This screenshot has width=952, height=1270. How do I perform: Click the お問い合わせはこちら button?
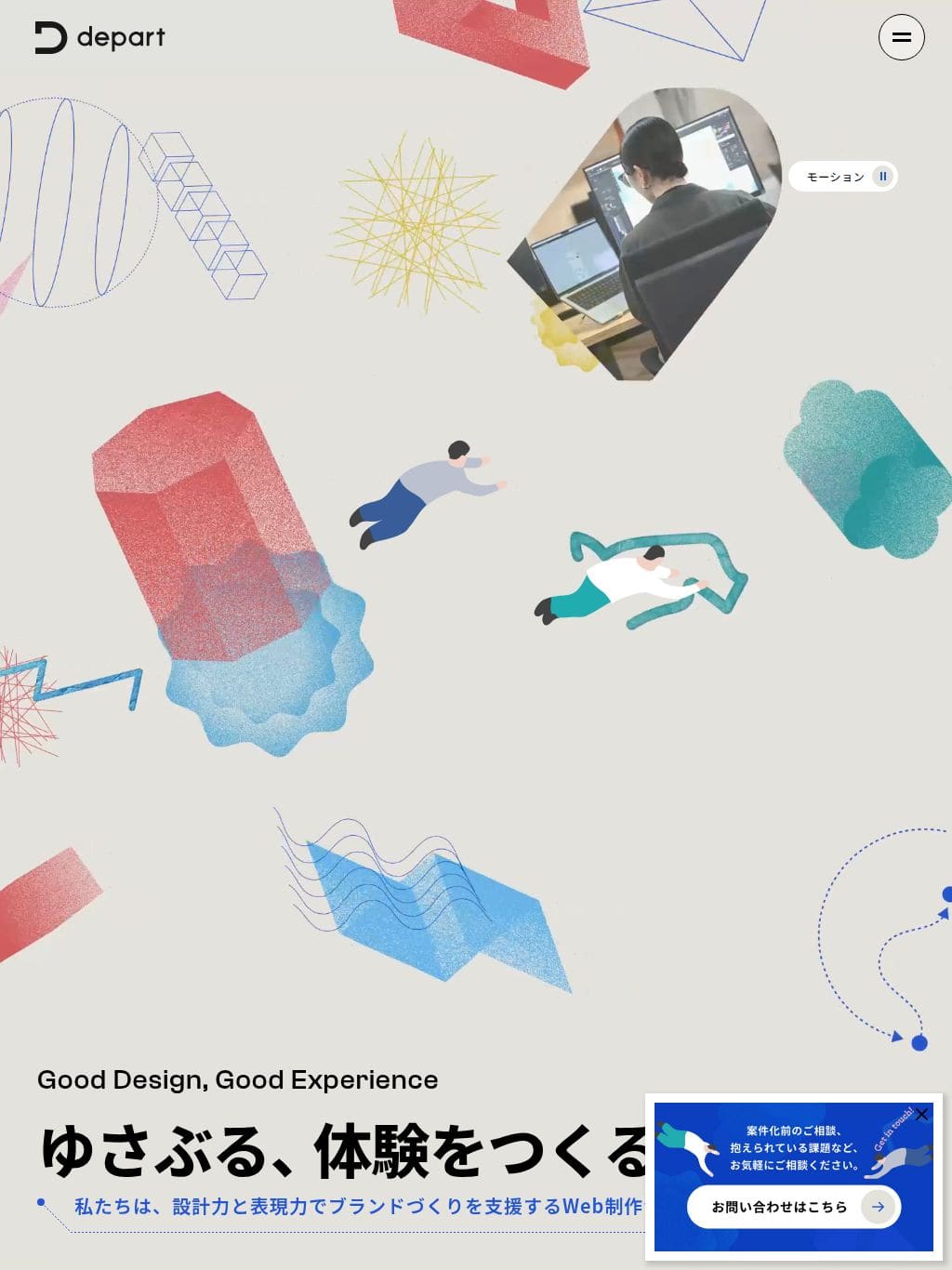pyautogui.click(x=794, y=1207)
